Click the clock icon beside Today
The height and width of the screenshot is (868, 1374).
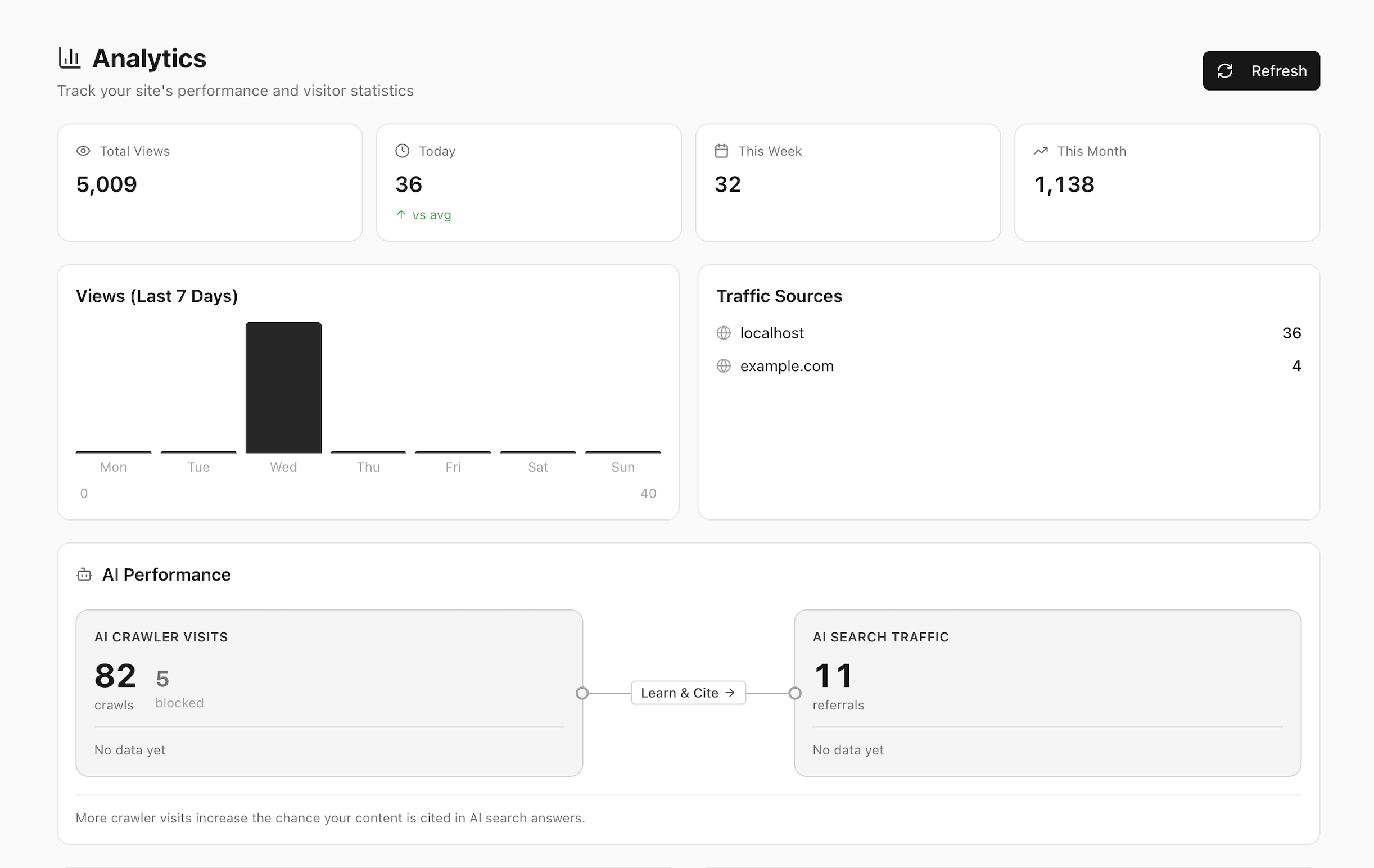403,151
